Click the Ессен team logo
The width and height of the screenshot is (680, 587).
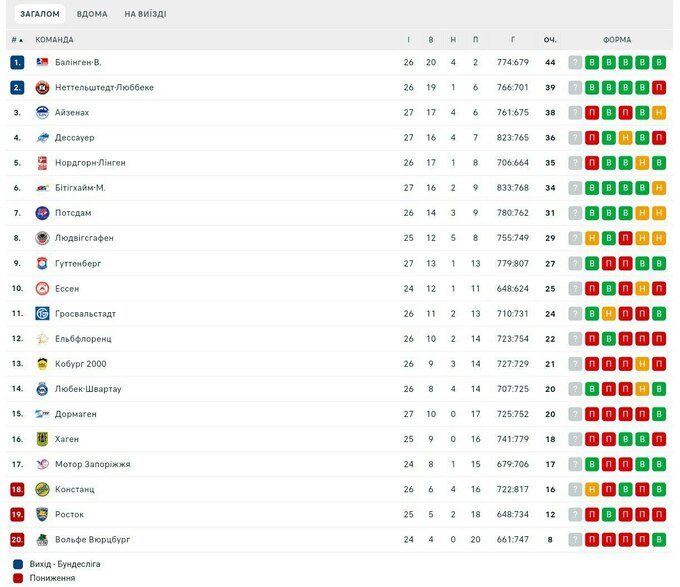[x=42, y=288]
